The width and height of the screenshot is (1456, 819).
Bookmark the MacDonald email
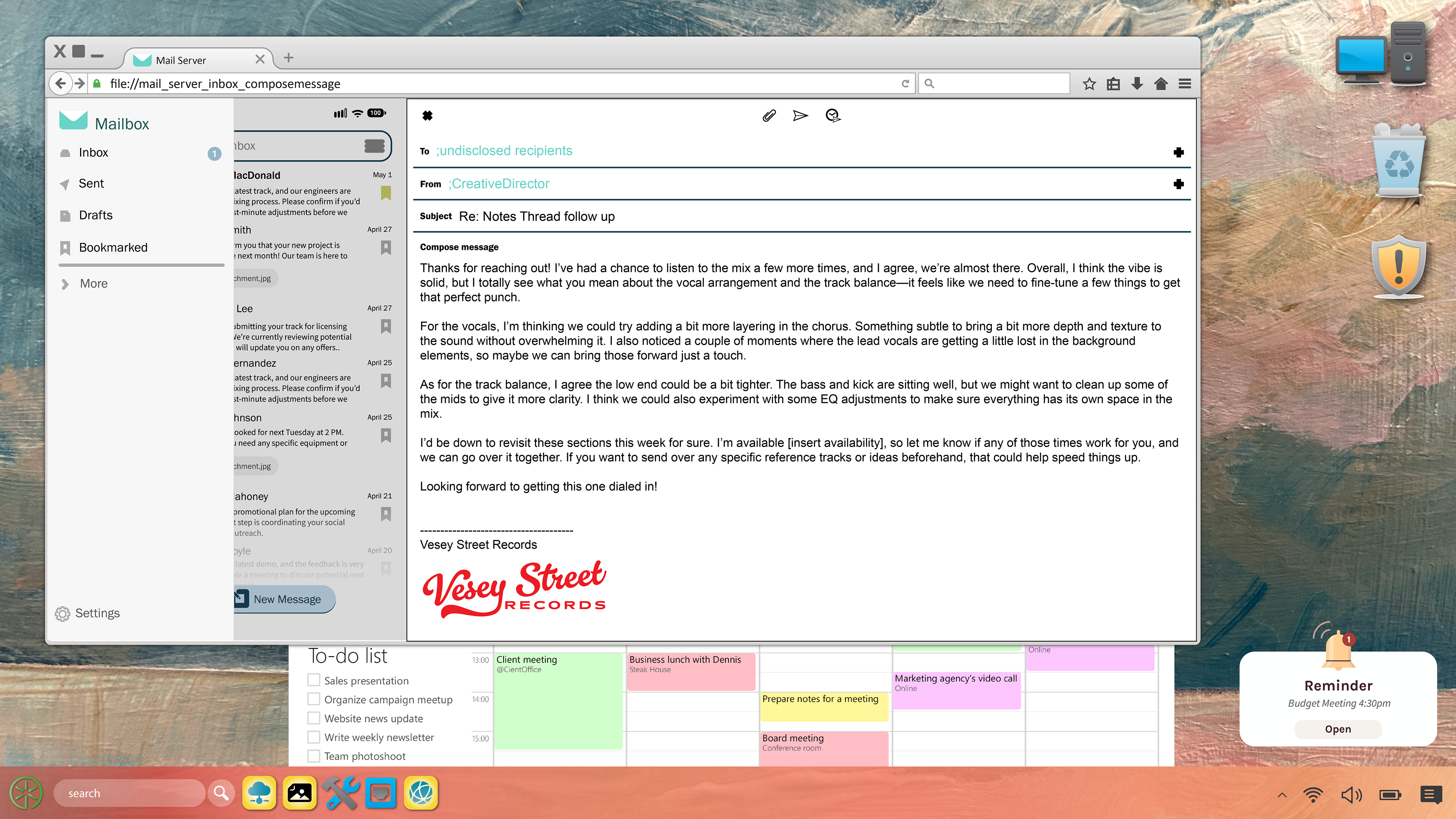click(x=386, y=193)
